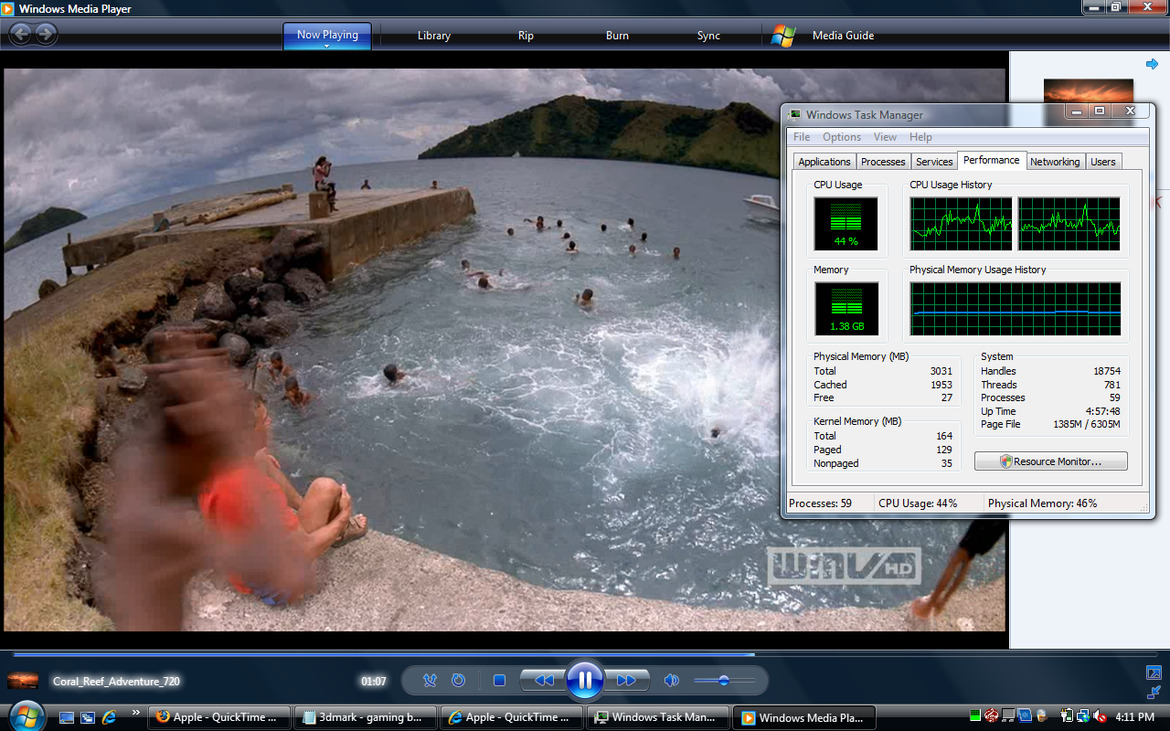Switch to Applications tab in Task Manager
Image resolution: width=1170 pixels, height=731 pixels.
point(824,161)
